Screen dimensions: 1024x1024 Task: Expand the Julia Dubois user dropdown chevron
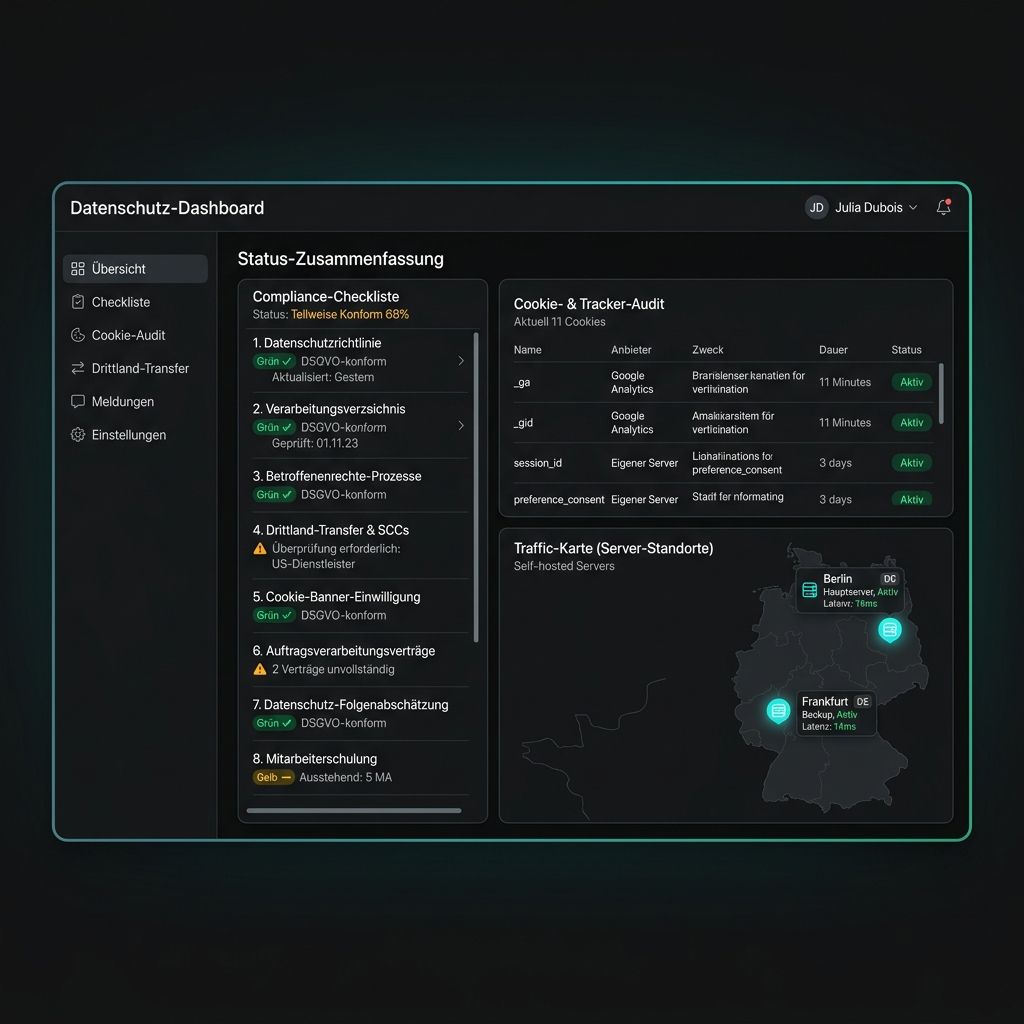pos(913,207)
